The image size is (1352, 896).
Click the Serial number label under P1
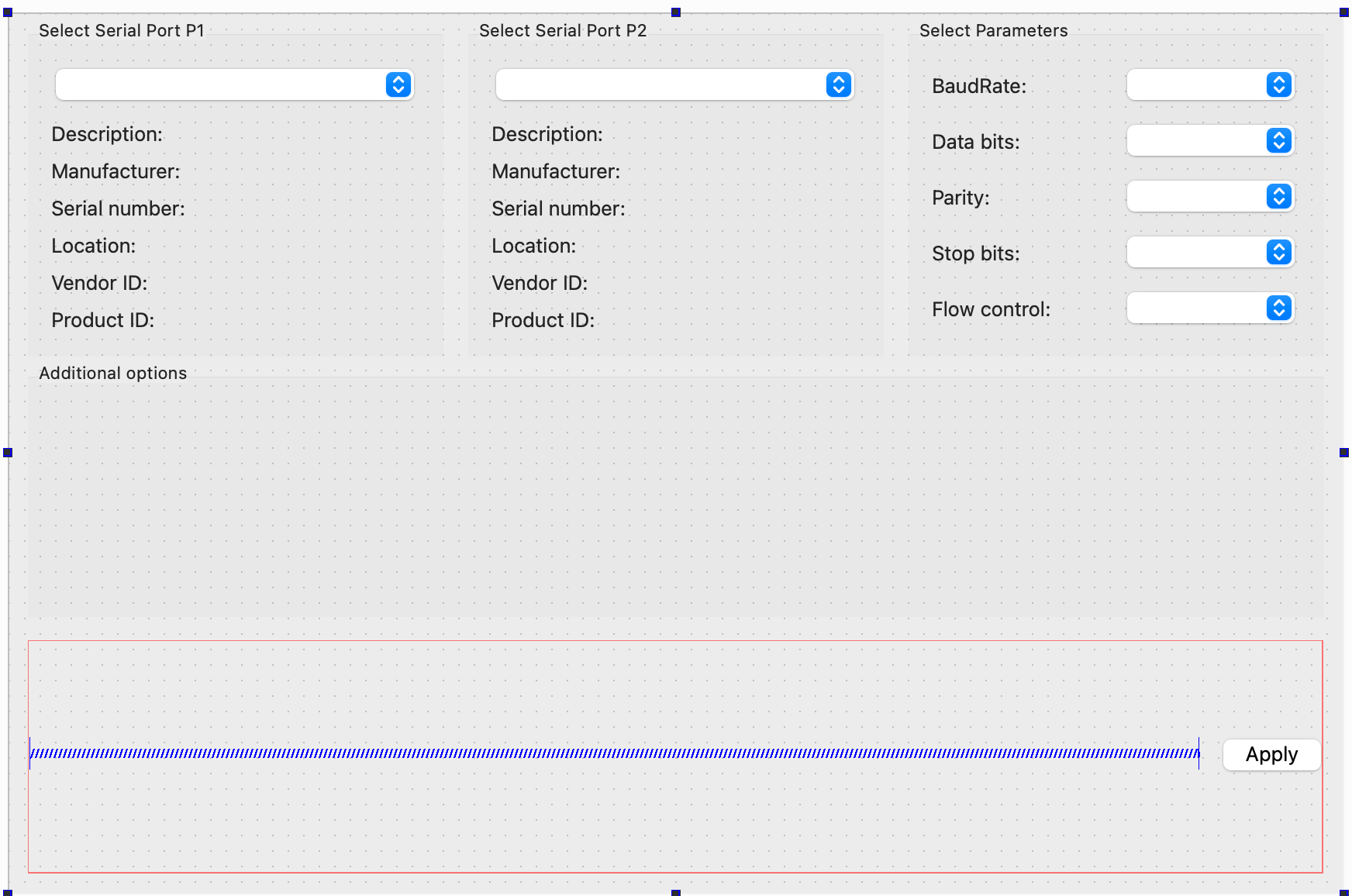[118, 208]
